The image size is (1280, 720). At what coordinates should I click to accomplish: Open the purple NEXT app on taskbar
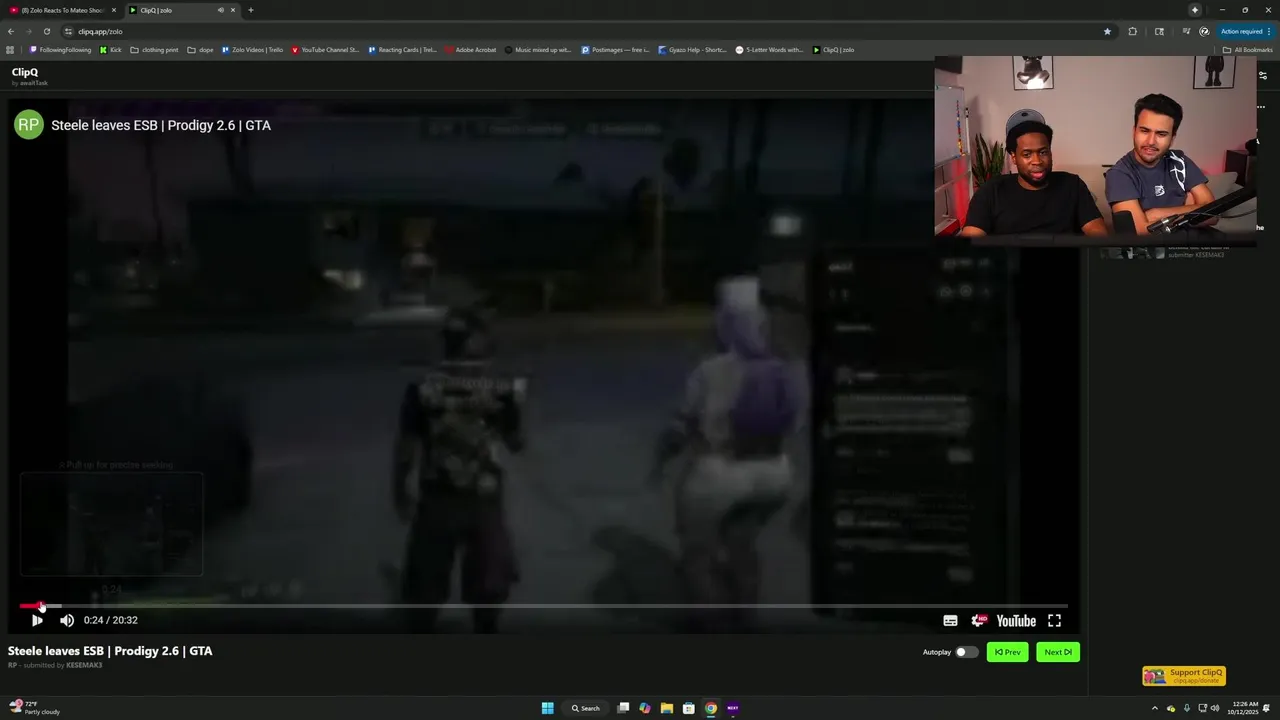[733, 708]
